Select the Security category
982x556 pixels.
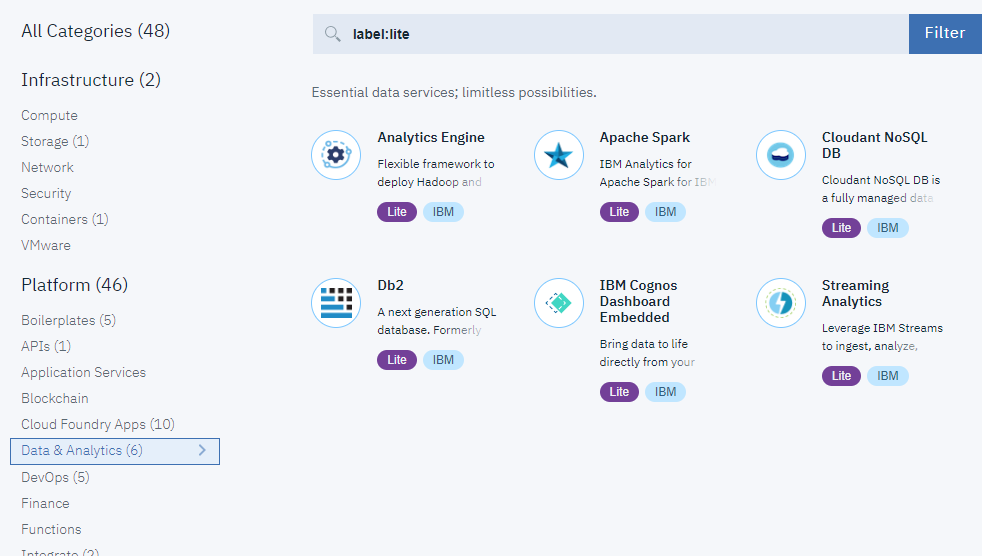(x=46, y=193)
